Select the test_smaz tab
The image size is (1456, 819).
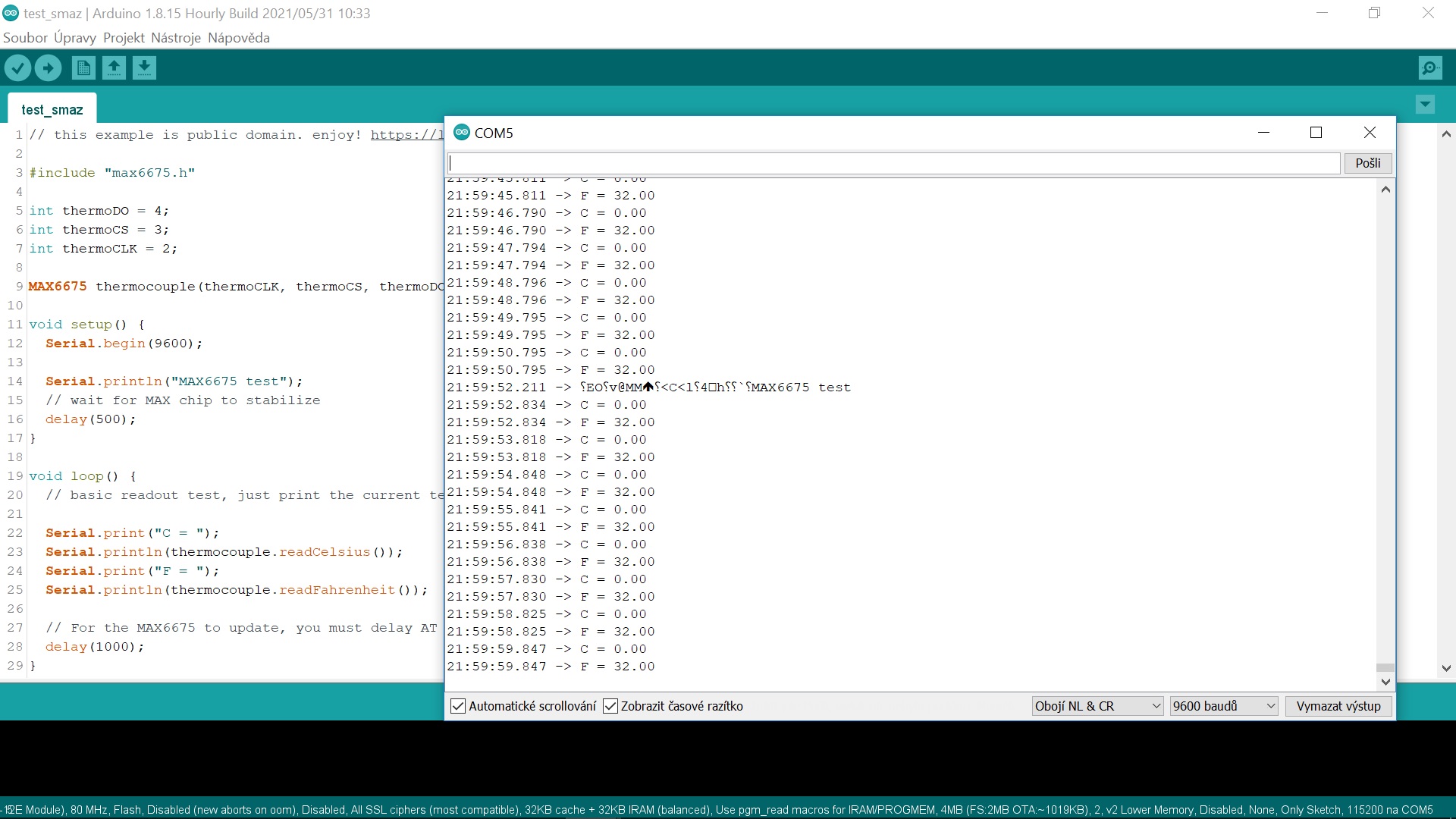pyautogui.click(x=52, y=110)
